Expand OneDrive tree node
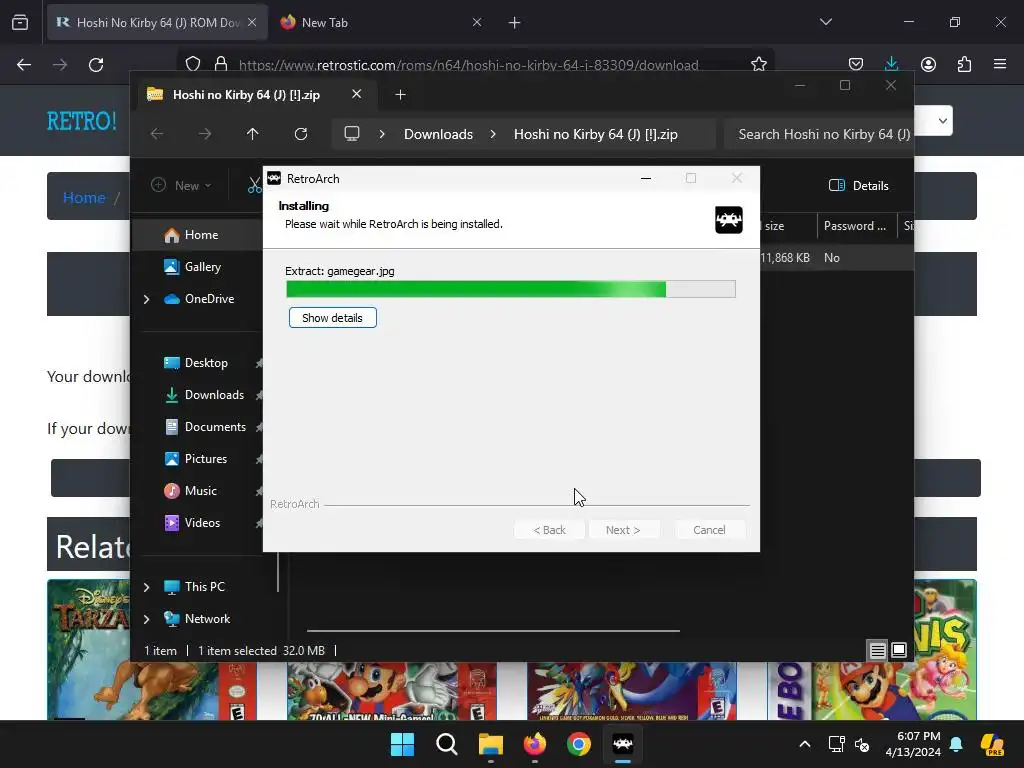1024x768 pixels. (x=146, y=299)
